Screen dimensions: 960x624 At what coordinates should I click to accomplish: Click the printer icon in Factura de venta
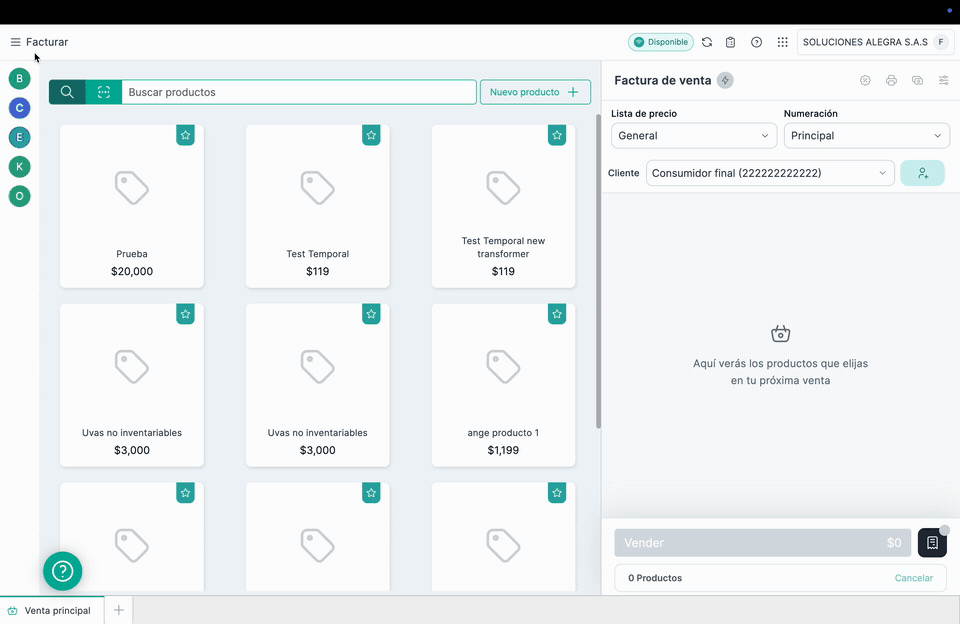click(891, 81)
